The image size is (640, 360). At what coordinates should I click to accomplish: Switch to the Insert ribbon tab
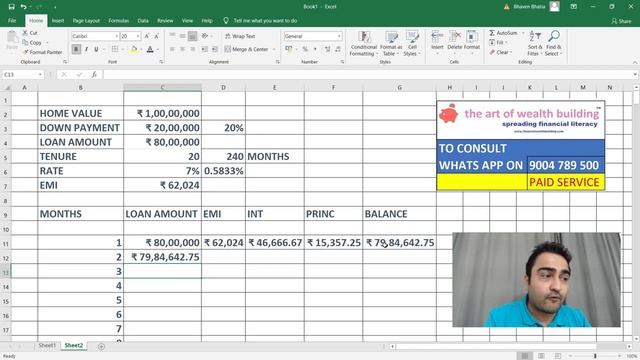(58, 20)
